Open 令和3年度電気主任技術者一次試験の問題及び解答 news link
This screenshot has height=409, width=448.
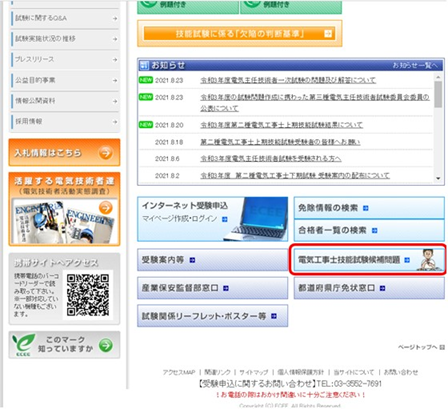point(288,80)
